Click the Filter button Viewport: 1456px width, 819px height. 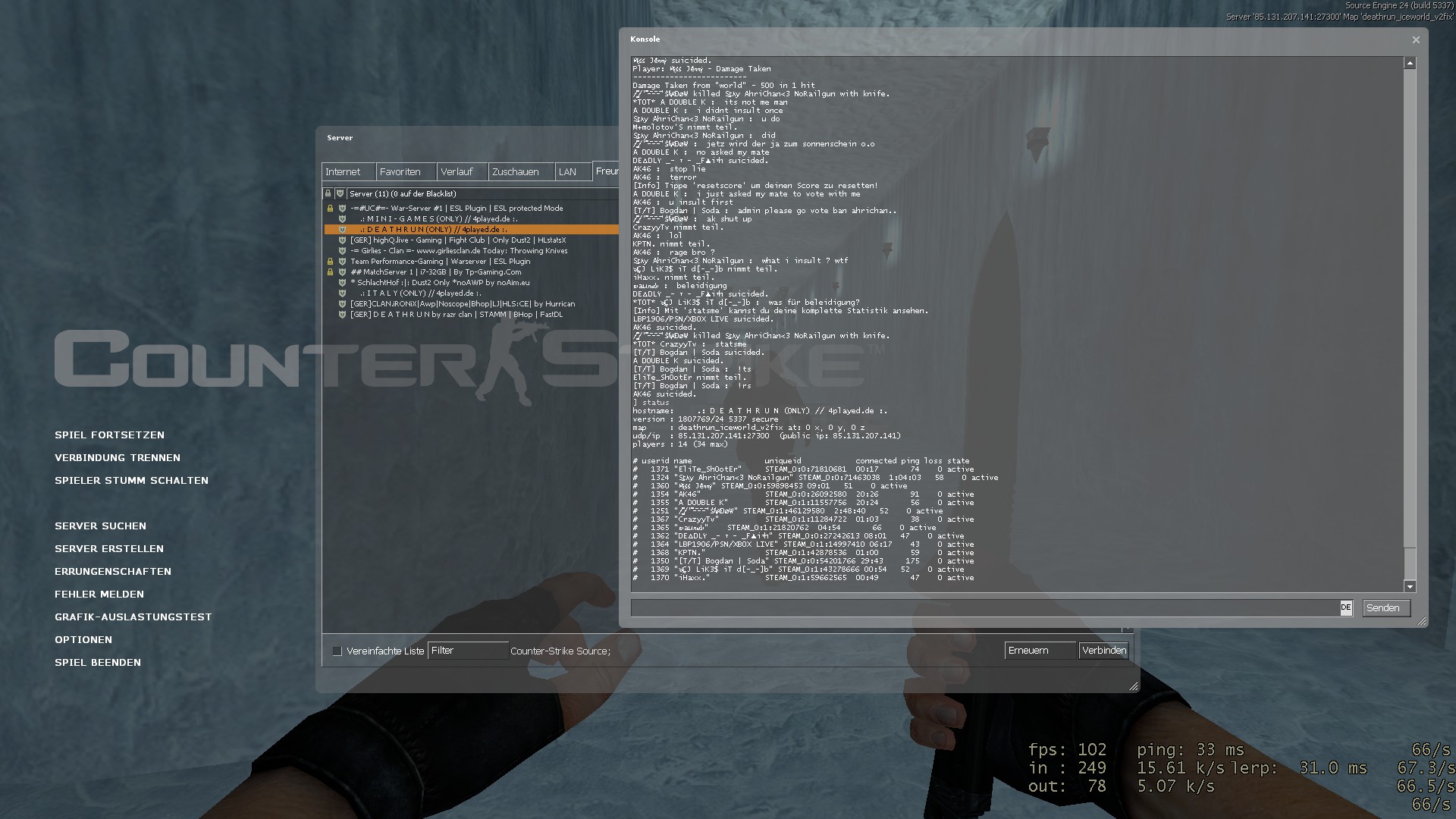pos(468,651)
